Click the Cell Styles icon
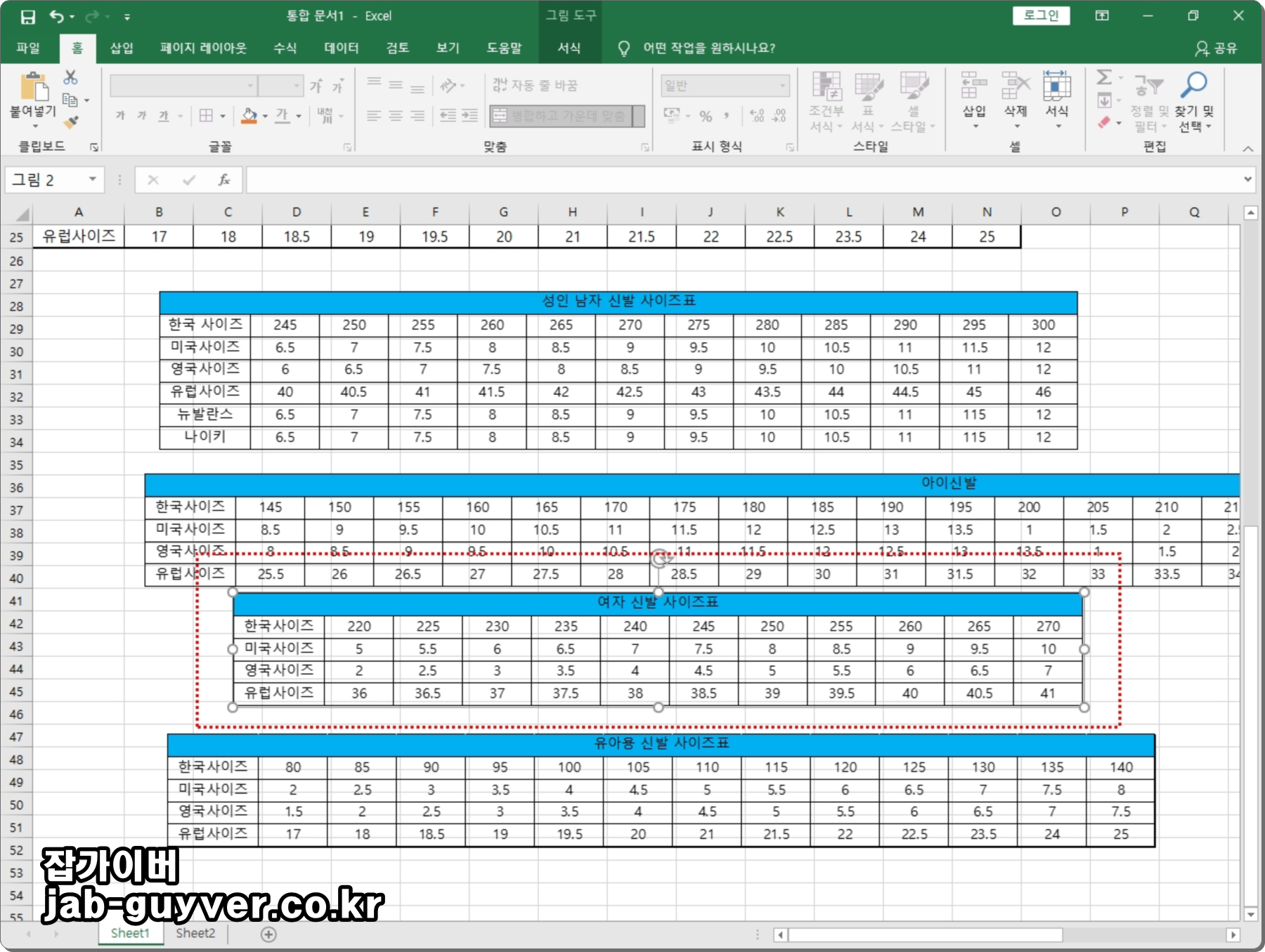 tap(914, 86)
